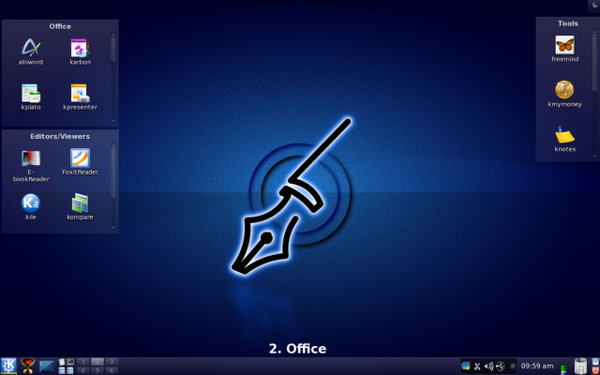Click the volume speaker tray icon

[x=489, y=367]
